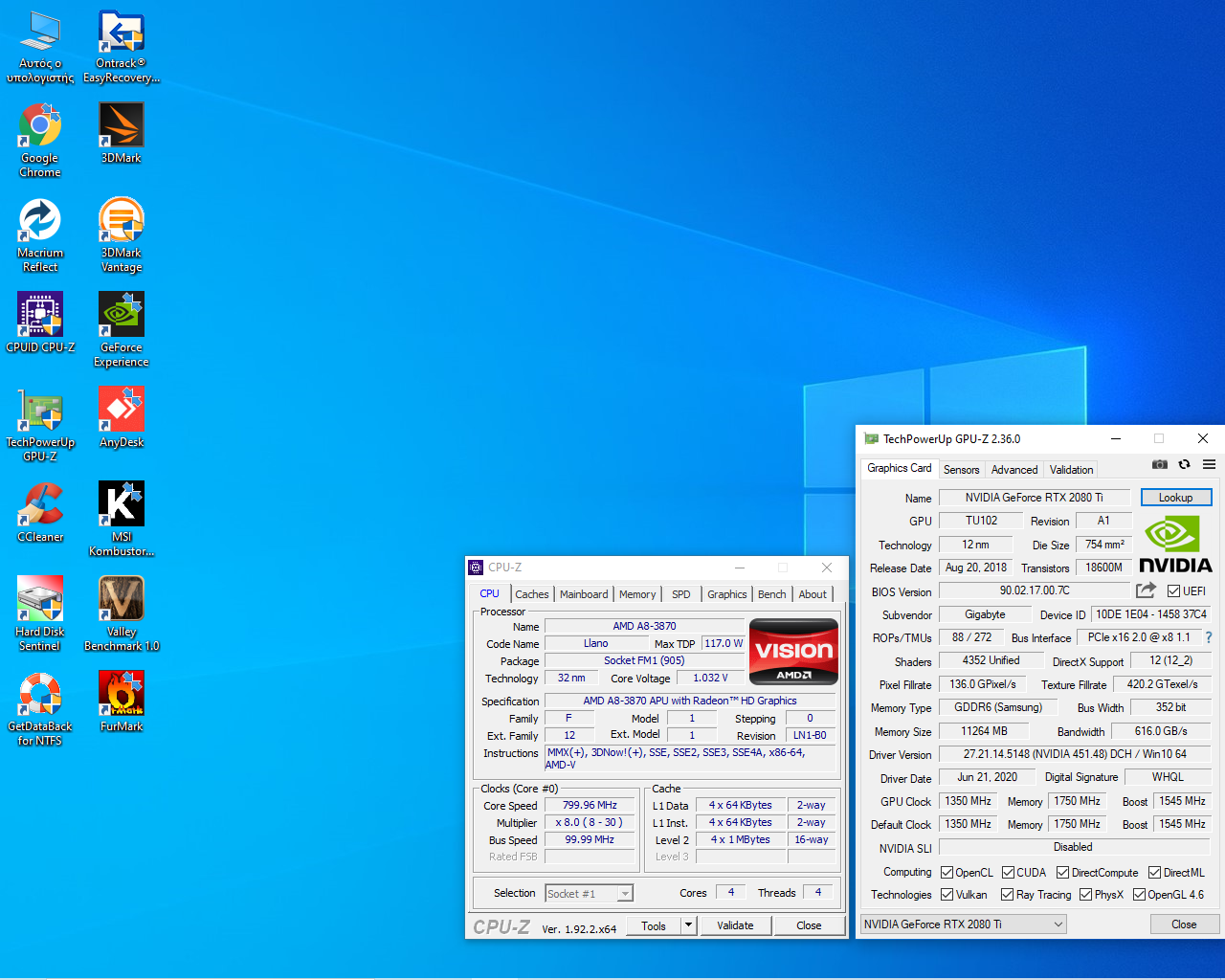Open AnyDesk desktop icon
Viewport: 1225px width, 980px height.
coord(122,417)
